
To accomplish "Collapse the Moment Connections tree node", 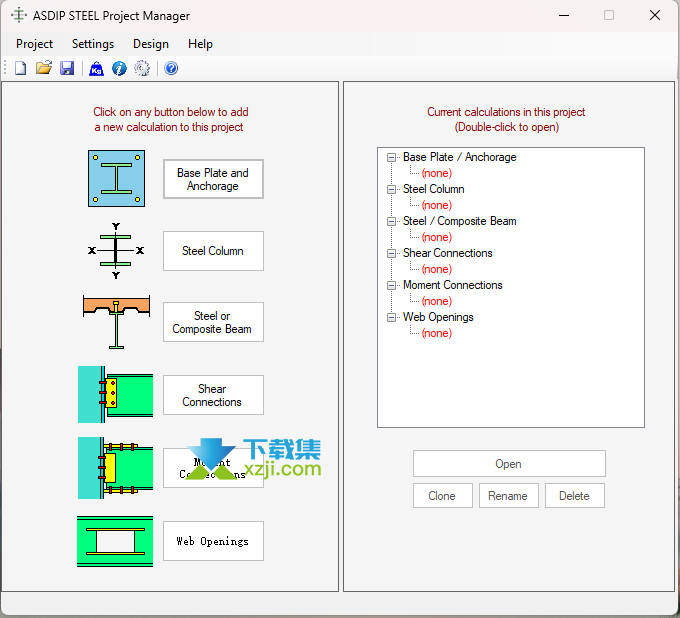I will click(x=391, y=285).
